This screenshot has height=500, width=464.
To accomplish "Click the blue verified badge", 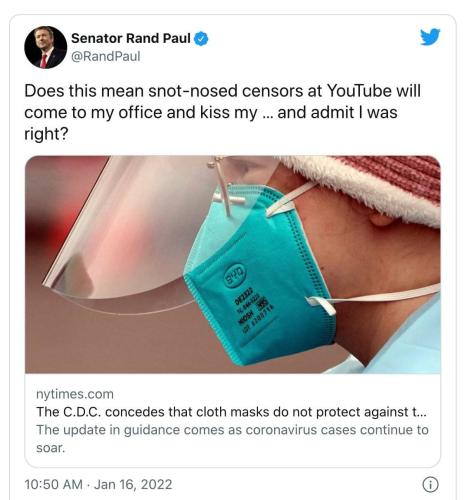I will click(201, 39).
